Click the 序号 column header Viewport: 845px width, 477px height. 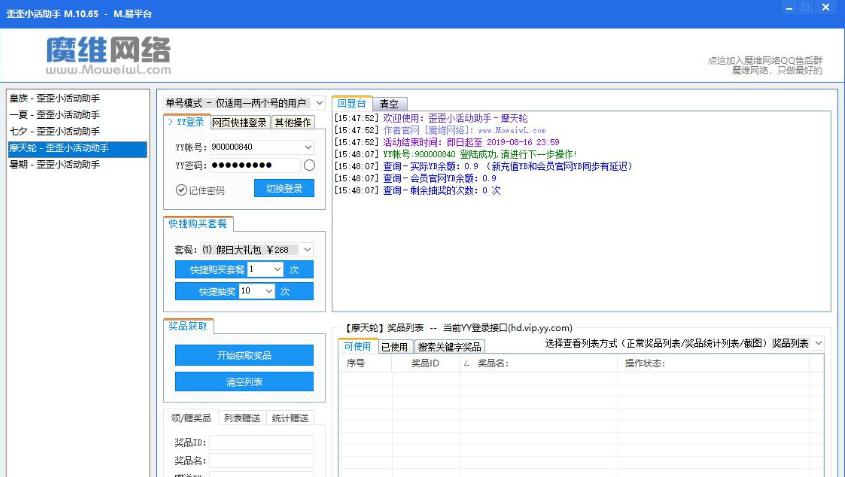coord(365,363)
